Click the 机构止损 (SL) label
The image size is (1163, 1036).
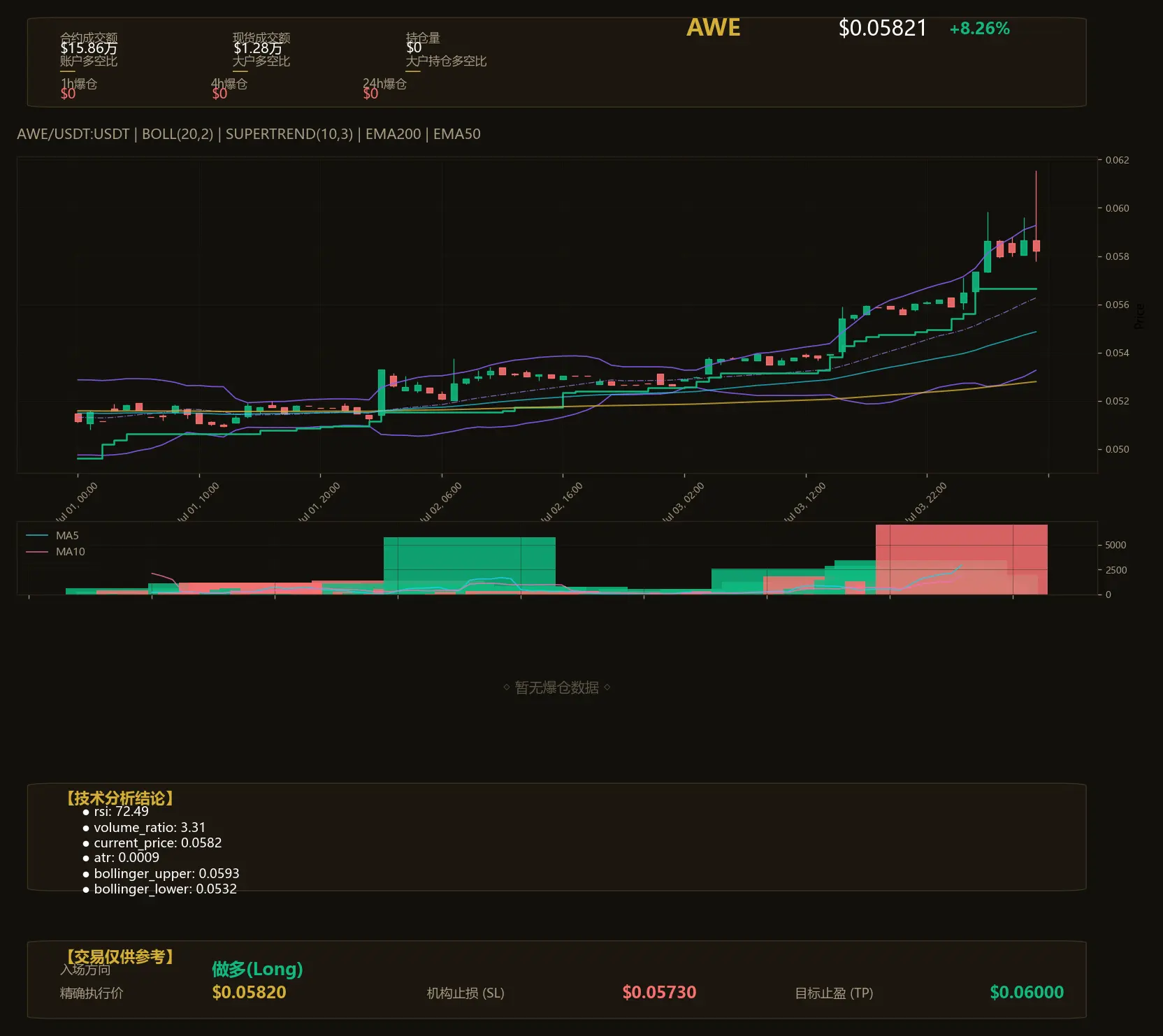465,993
